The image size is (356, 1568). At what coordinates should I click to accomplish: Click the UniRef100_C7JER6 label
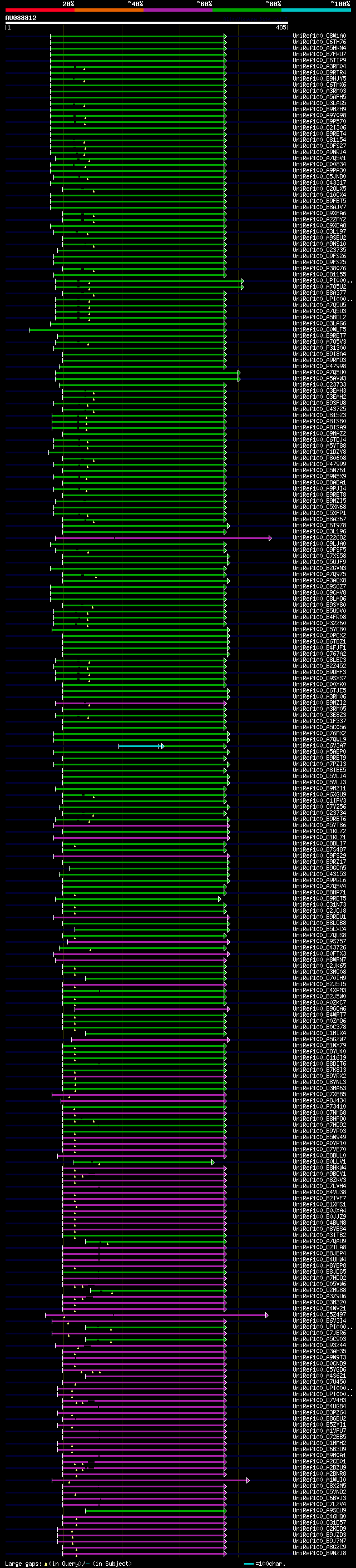pyautogui.click(x=319, y=1333)
